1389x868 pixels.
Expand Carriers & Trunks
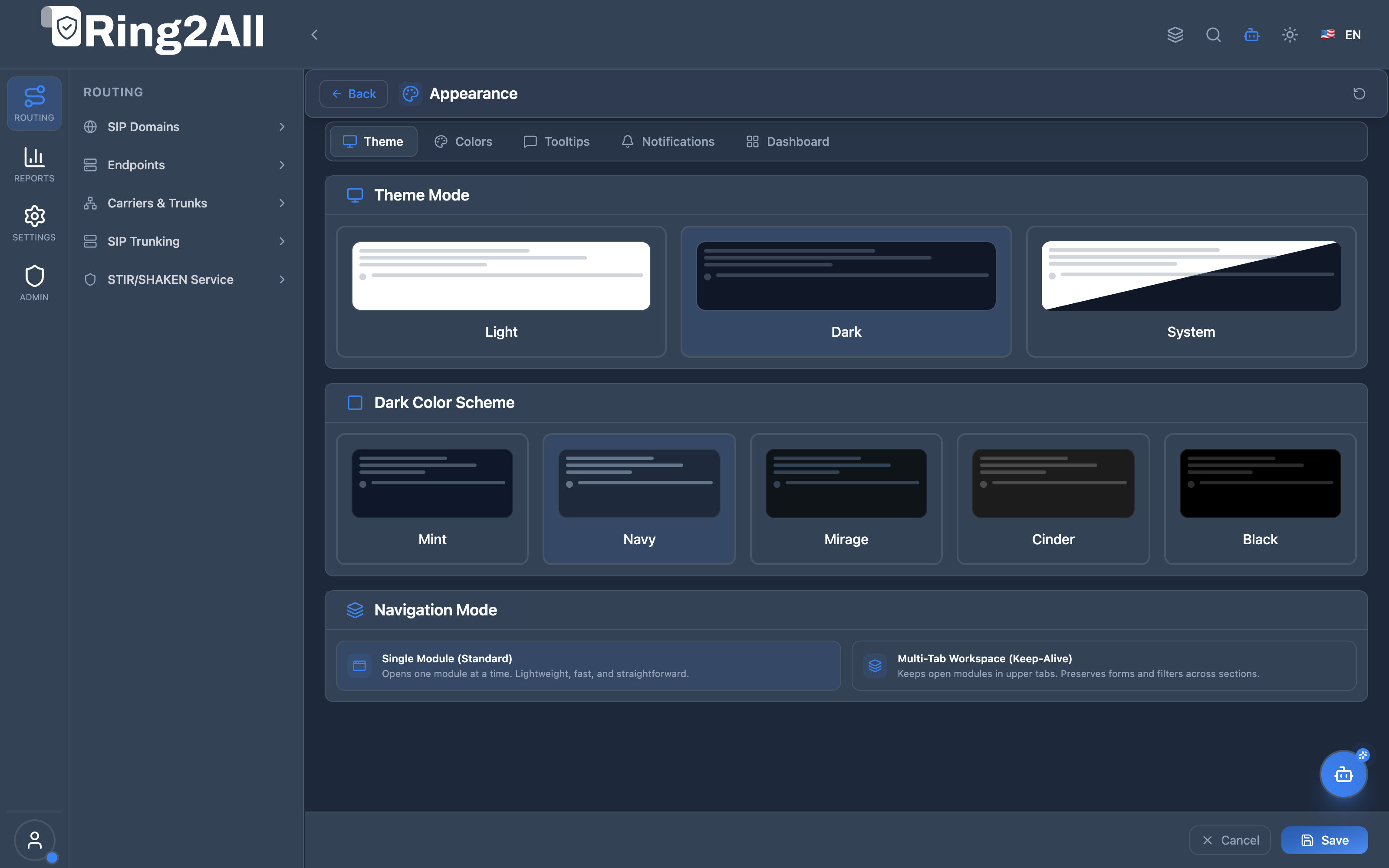click(185, 203)
